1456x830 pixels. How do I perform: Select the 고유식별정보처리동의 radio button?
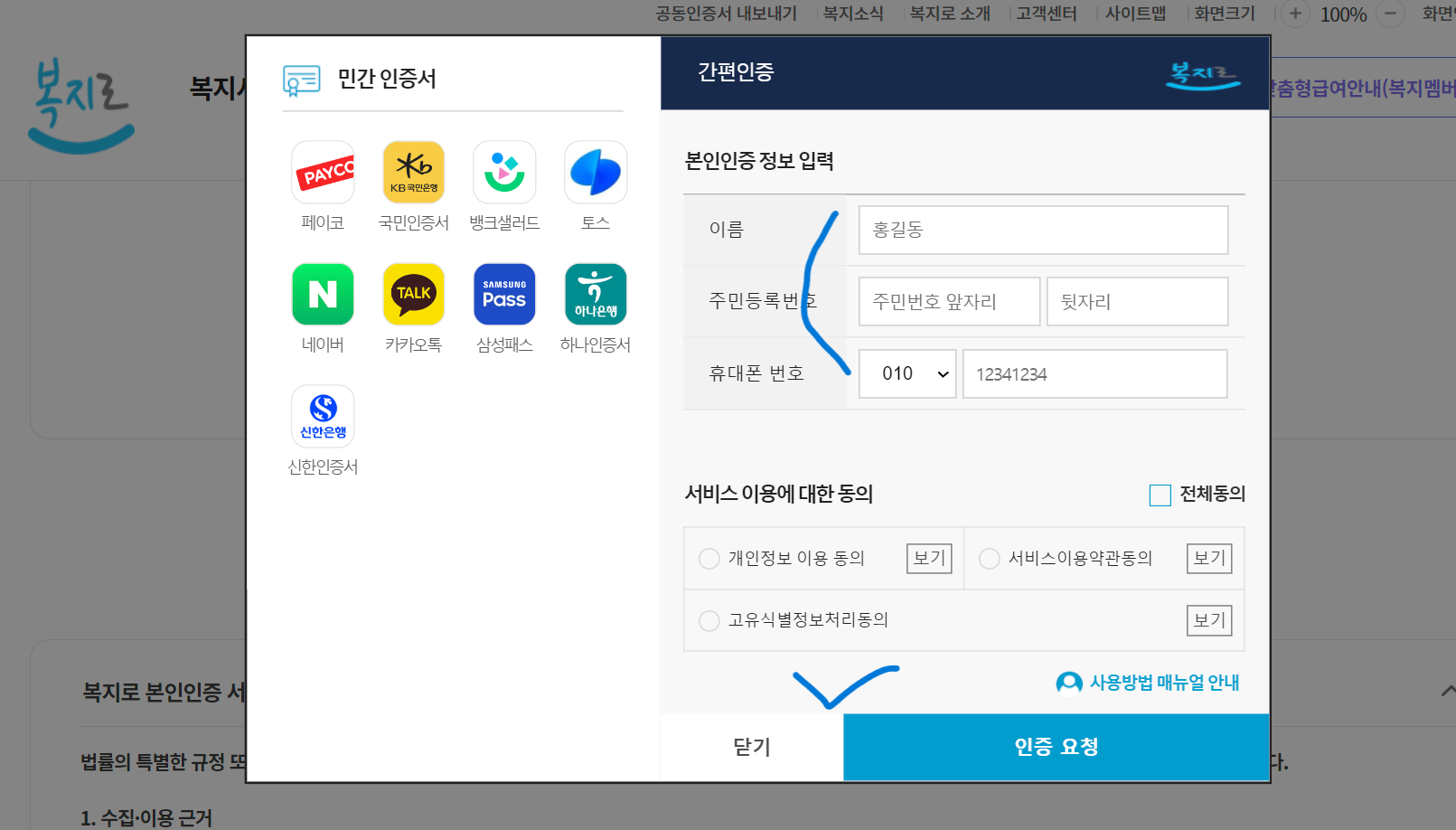(x=709, y=620)
